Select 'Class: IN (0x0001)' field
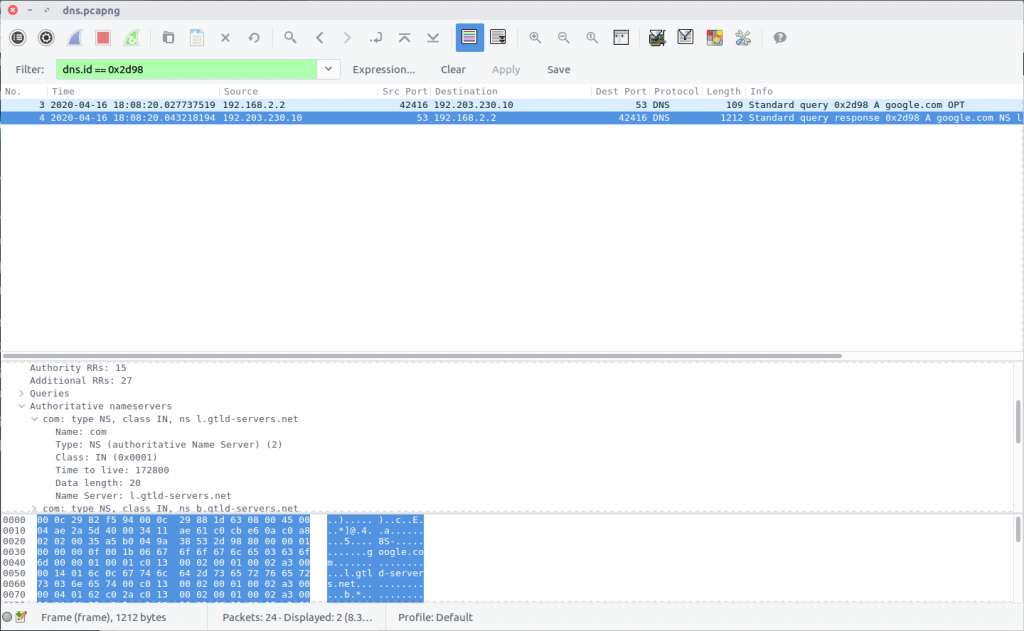 [106, 457]
